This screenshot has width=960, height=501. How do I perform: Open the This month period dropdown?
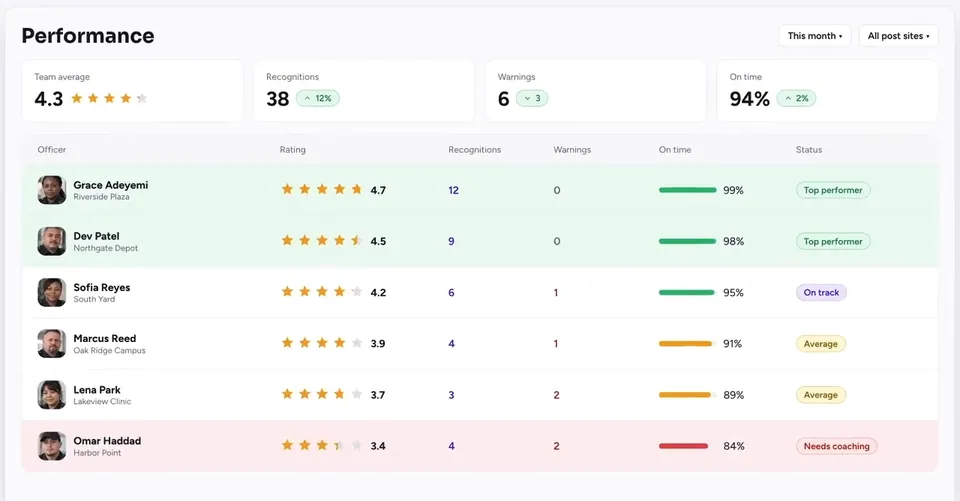[x=815, y=36]
